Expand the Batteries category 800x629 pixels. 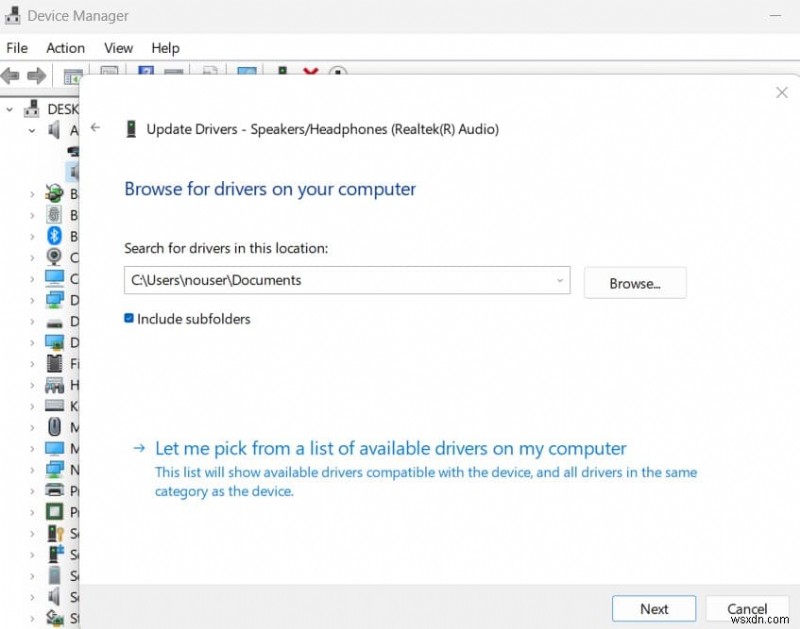click(x=31, y=193)
